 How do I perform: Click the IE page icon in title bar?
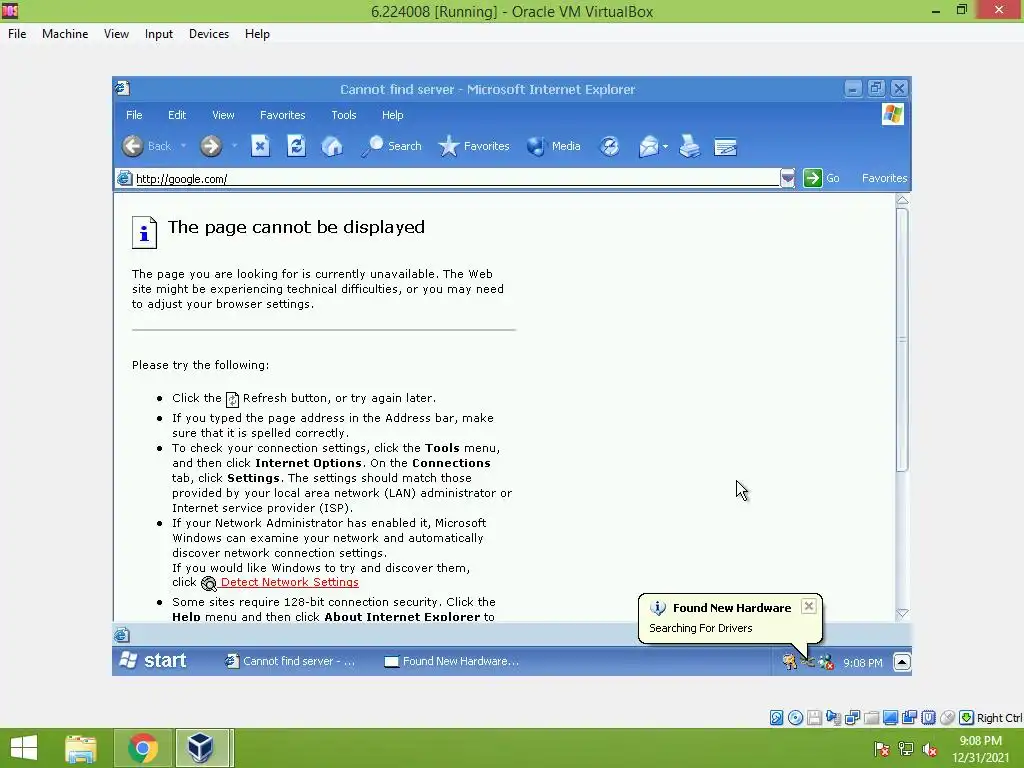122,88
